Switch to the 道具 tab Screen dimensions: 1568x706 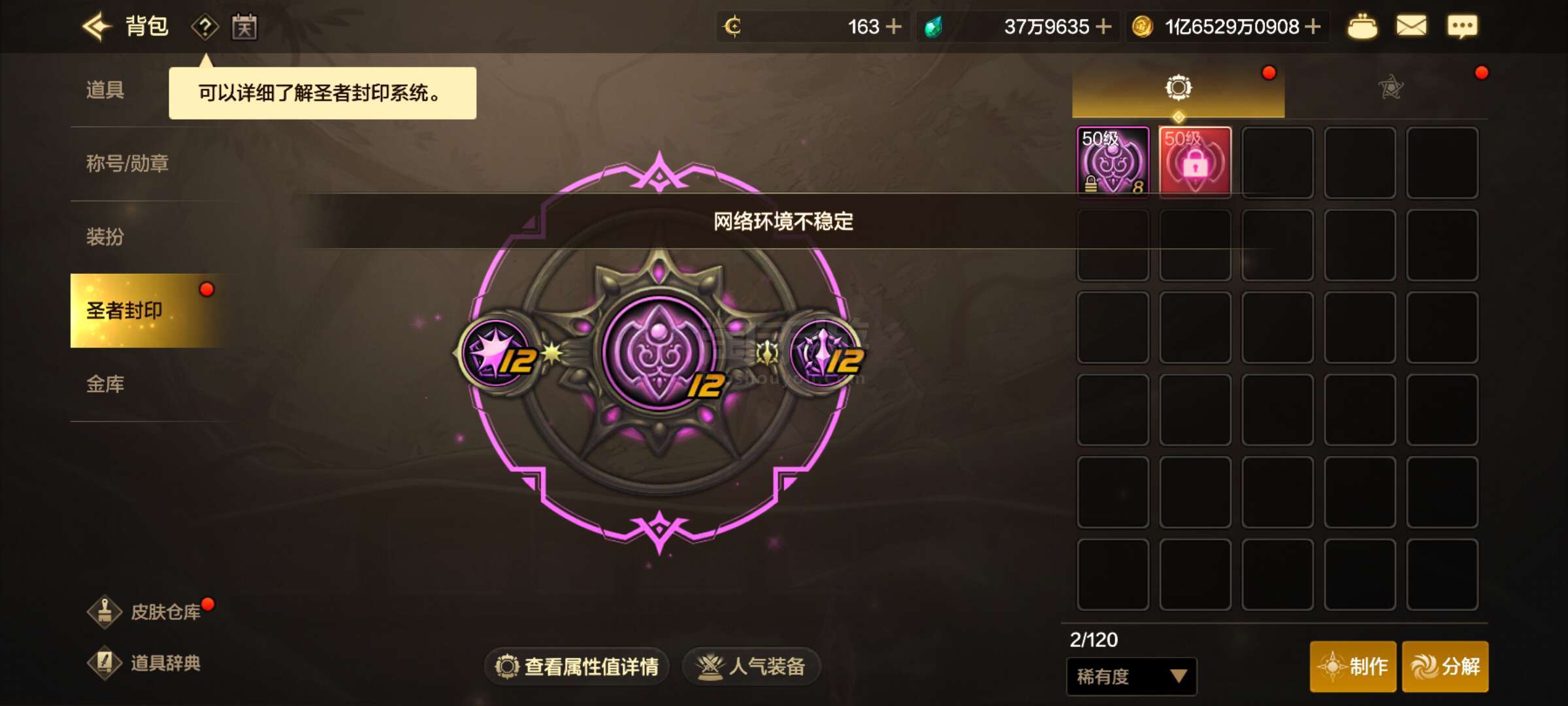[x=105, y=90]
